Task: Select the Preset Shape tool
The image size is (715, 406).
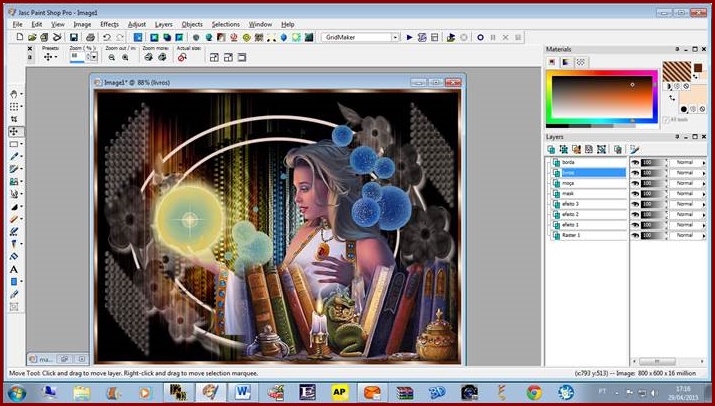Action: point(14,281)
